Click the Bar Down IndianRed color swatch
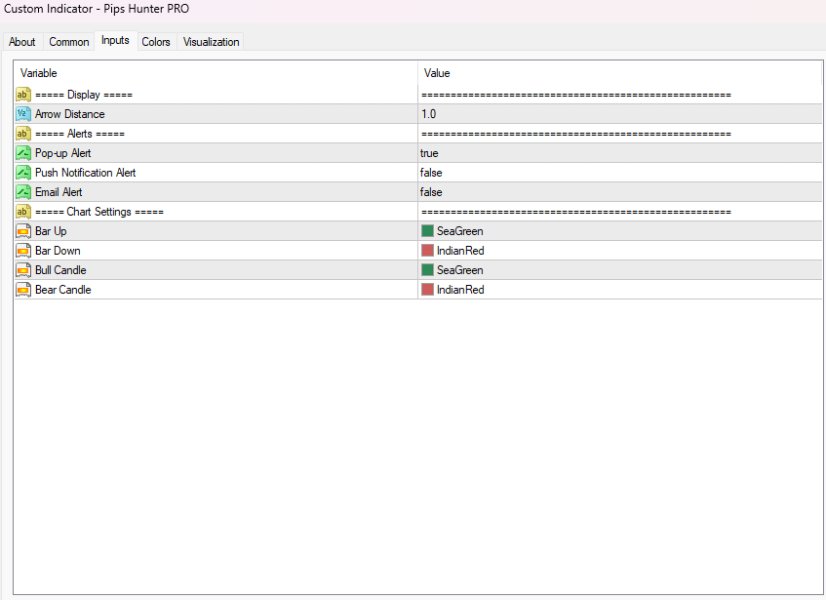This screenshot has height=600, width=826. pos(427,250)
